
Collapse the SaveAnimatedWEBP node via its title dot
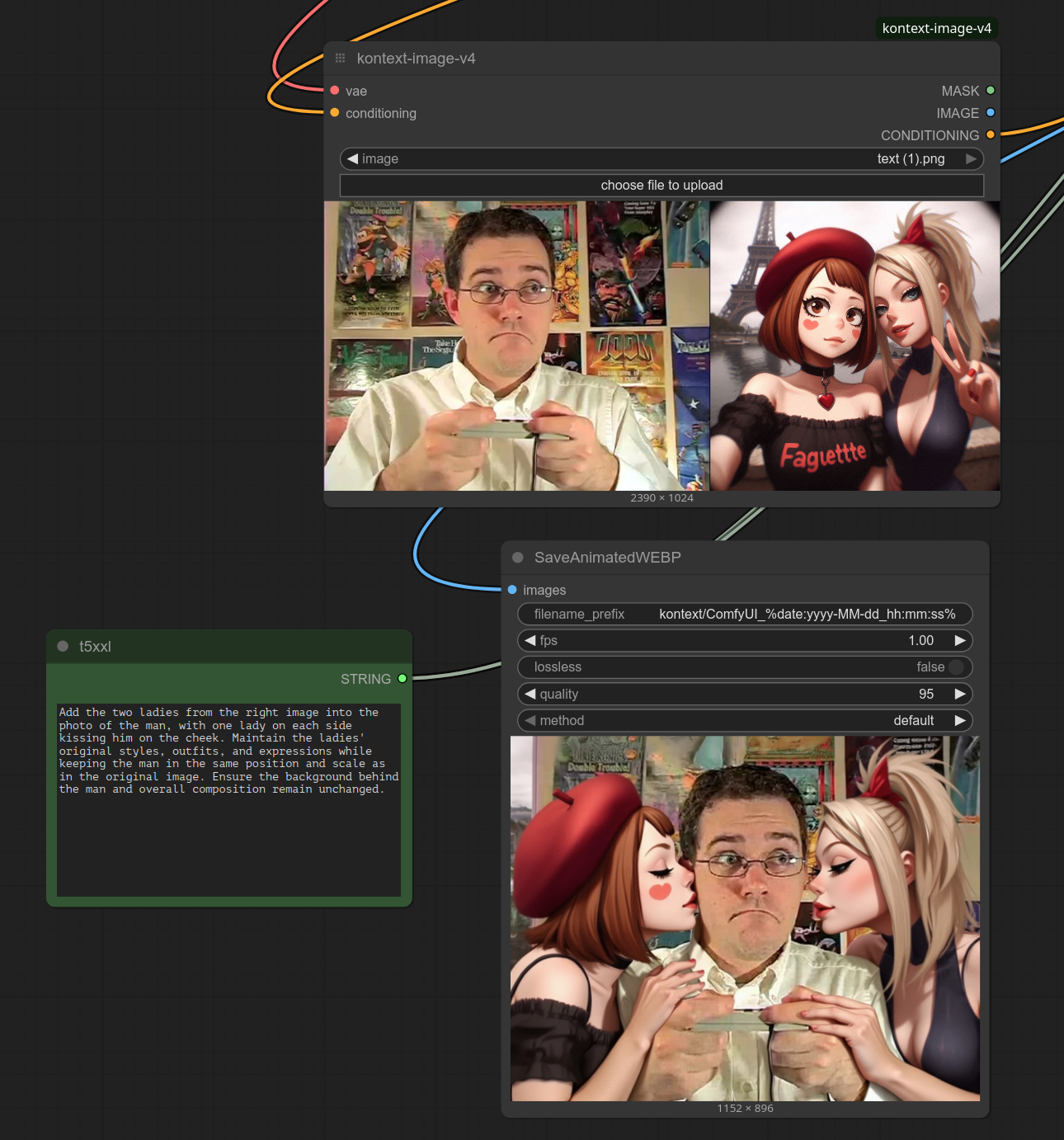[x=518, y=558]
